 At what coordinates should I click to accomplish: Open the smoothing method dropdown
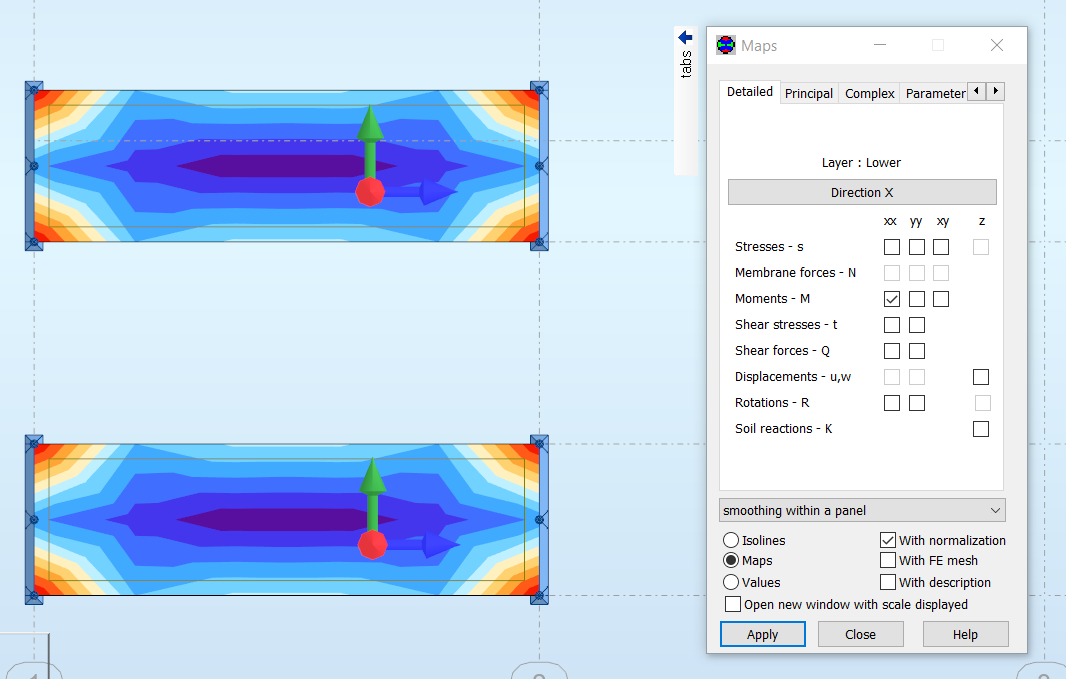(x=861, y=510)
